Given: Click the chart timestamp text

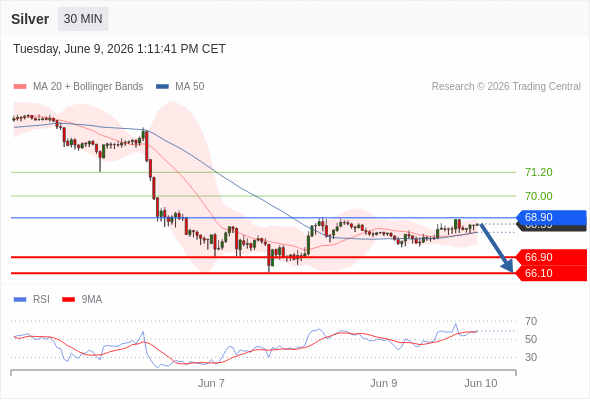Looking at the screenshot, I should pyautogui.click(x=119, y=49).
